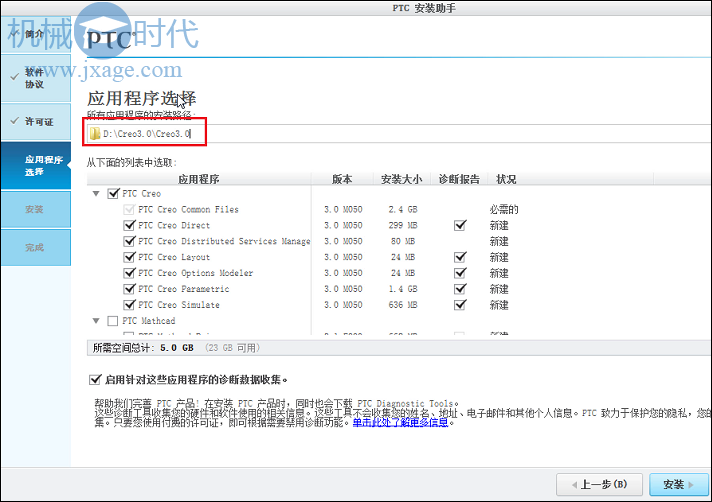Select the 完成 step in sidebar
The image size is (712, 502).
[35, 247]
